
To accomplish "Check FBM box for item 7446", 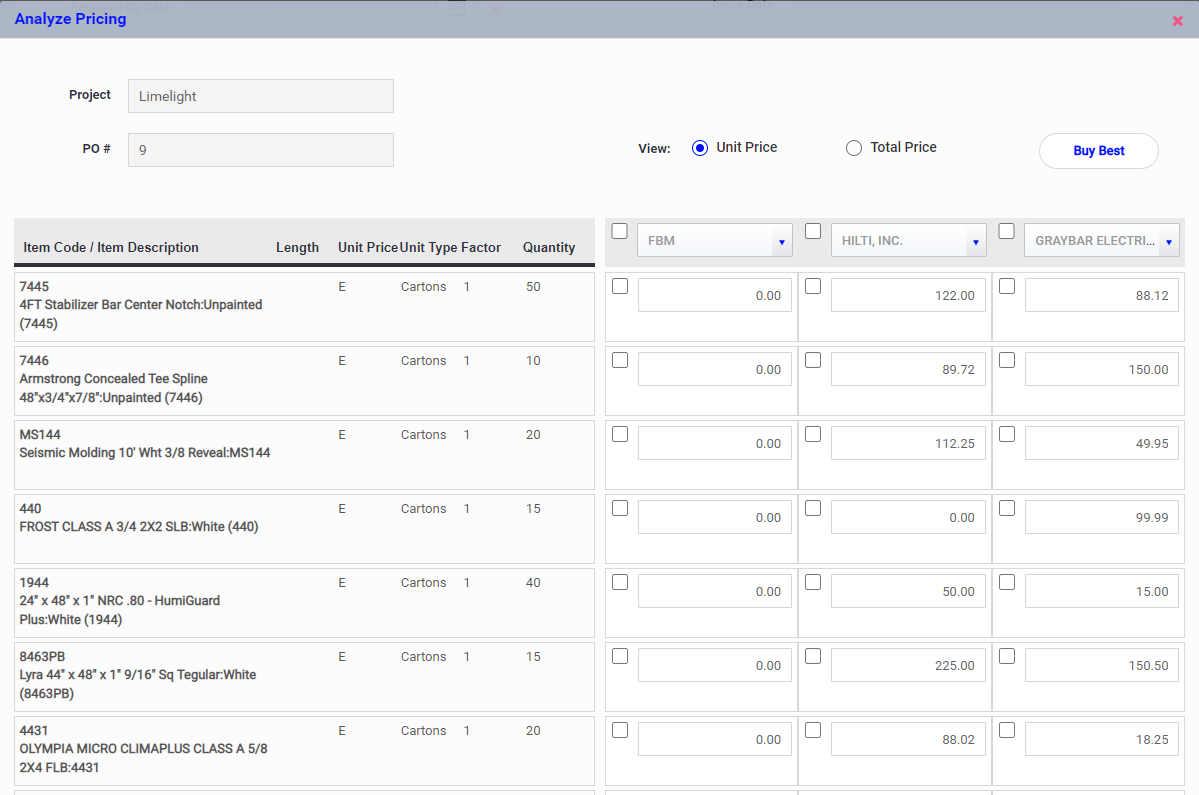I will click(620, 360).
